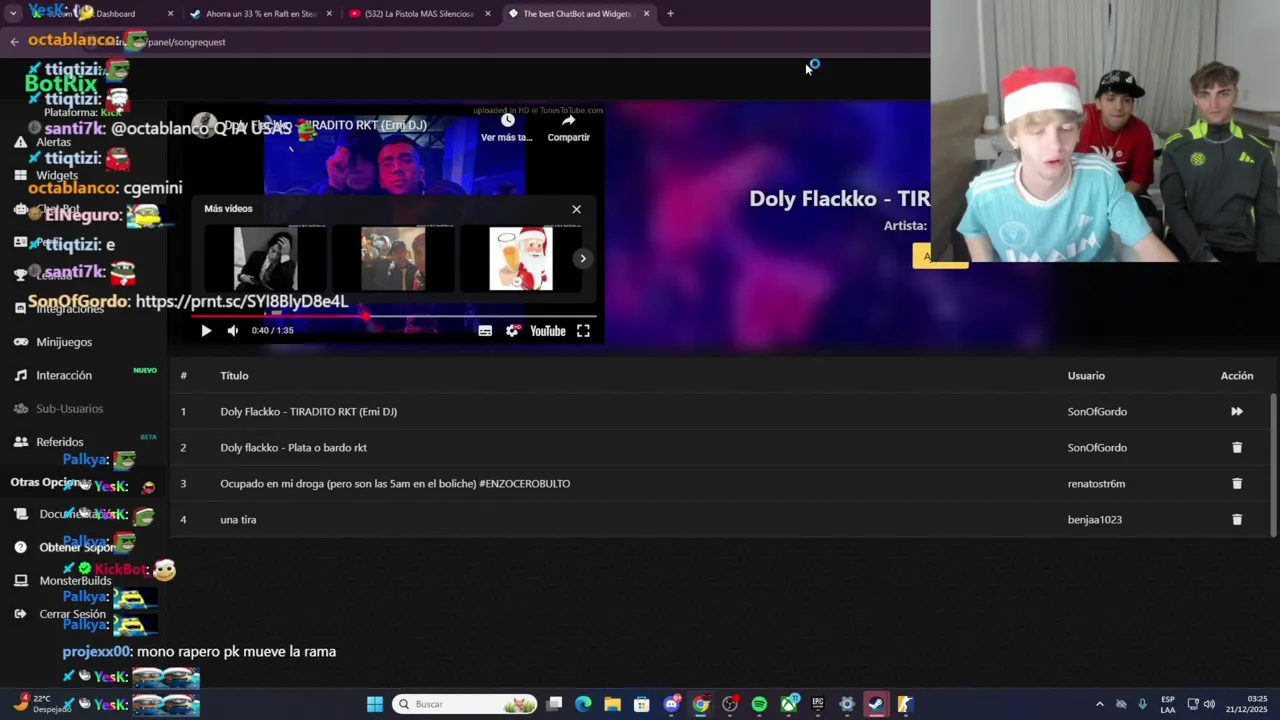
Task: Open the tab search dropdown
Action: (13, 14)
